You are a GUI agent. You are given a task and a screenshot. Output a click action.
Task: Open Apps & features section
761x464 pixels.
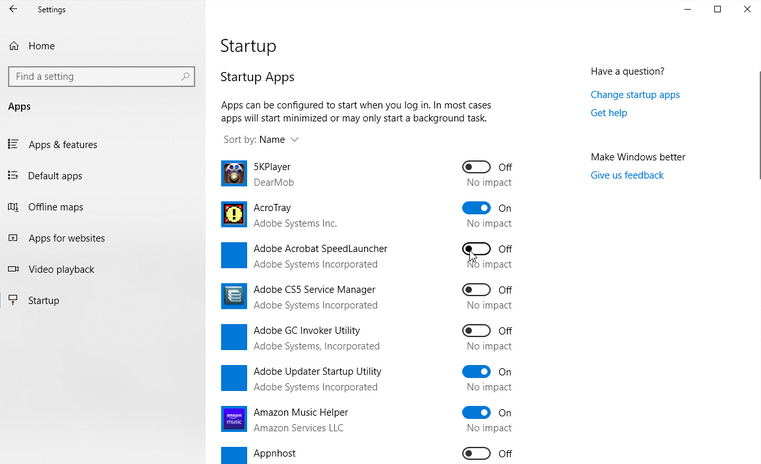point(63,145)
